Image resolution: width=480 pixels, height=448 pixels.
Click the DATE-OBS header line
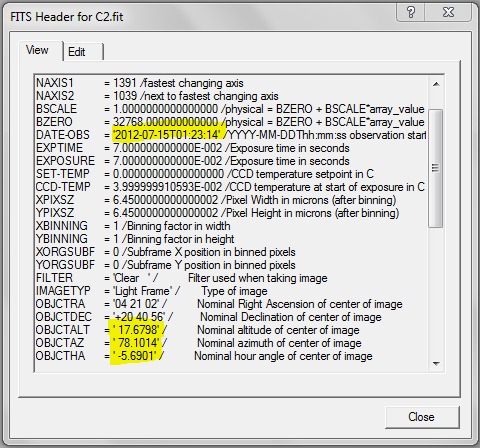[231, 135]
